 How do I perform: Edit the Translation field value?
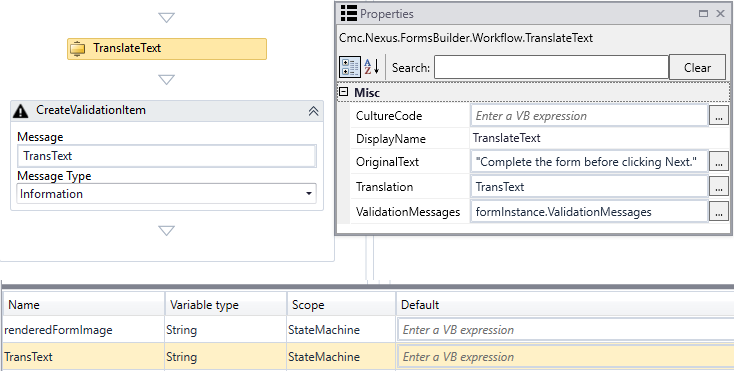point(589,187)
